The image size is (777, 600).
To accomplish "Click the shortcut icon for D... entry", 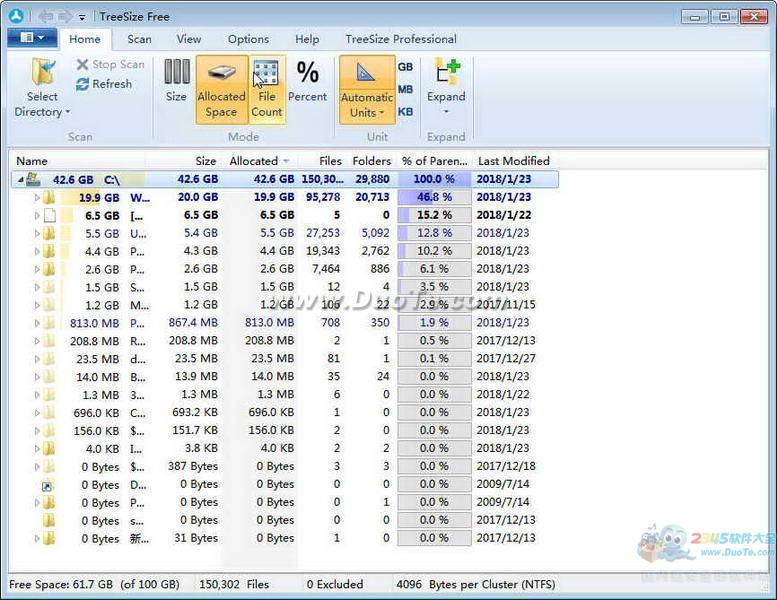I will click(47, 486).
